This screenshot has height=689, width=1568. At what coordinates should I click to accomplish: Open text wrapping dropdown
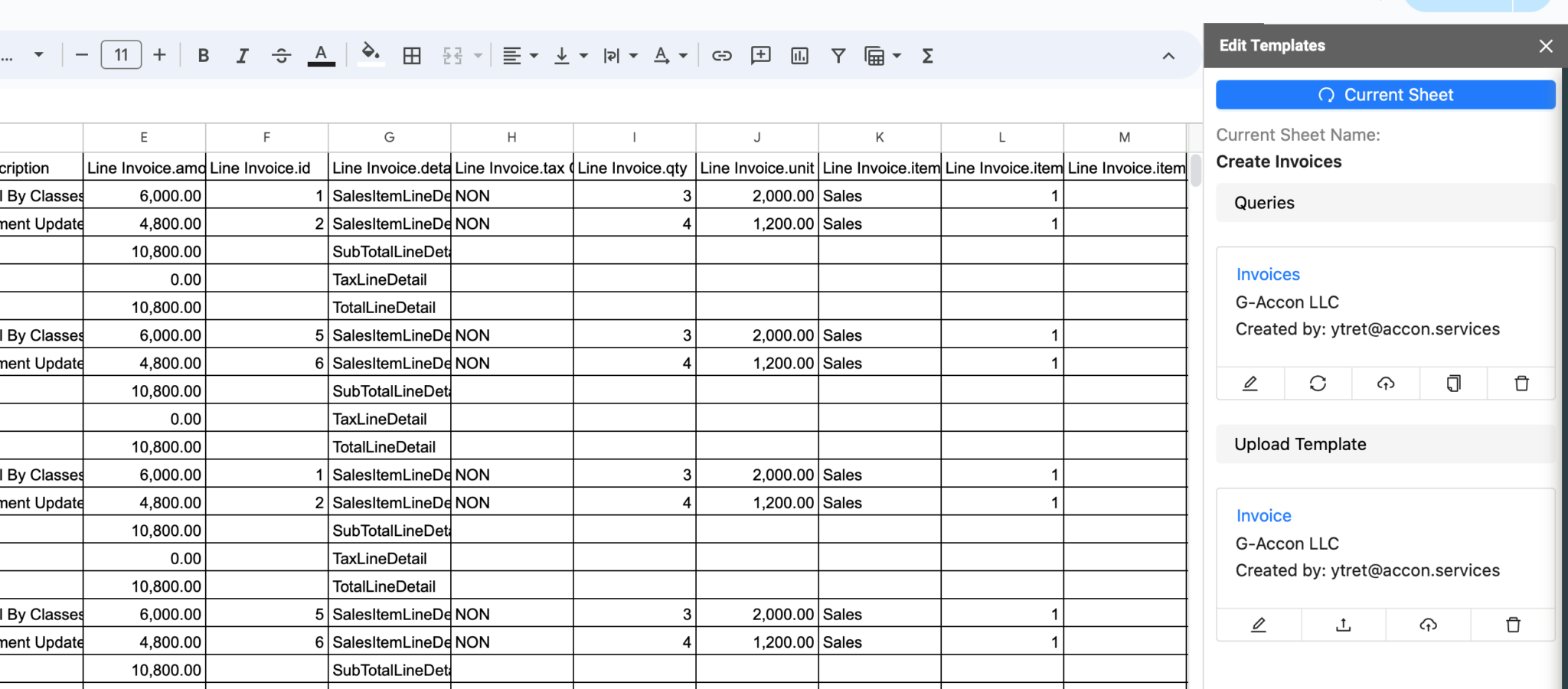click(620, 55)
